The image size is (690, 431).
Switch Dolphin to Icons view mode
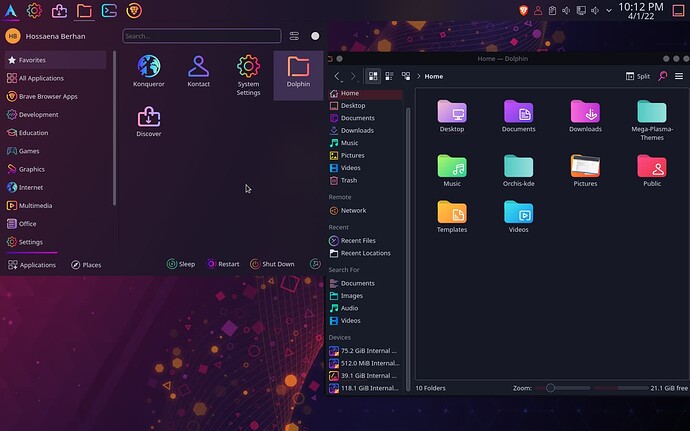[x=373, y=76]
